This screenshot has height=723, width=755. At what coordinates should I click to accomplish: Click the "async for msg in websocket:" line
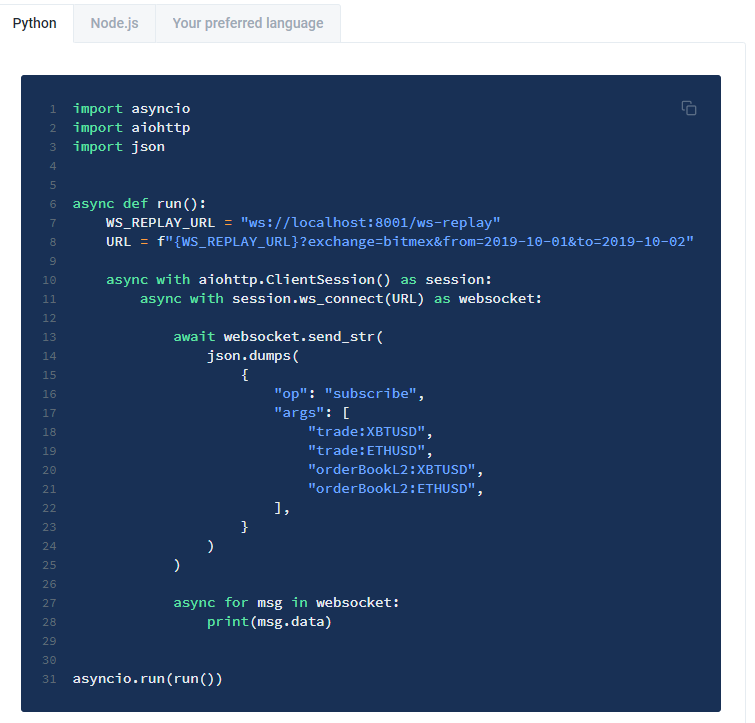(286, 603)
